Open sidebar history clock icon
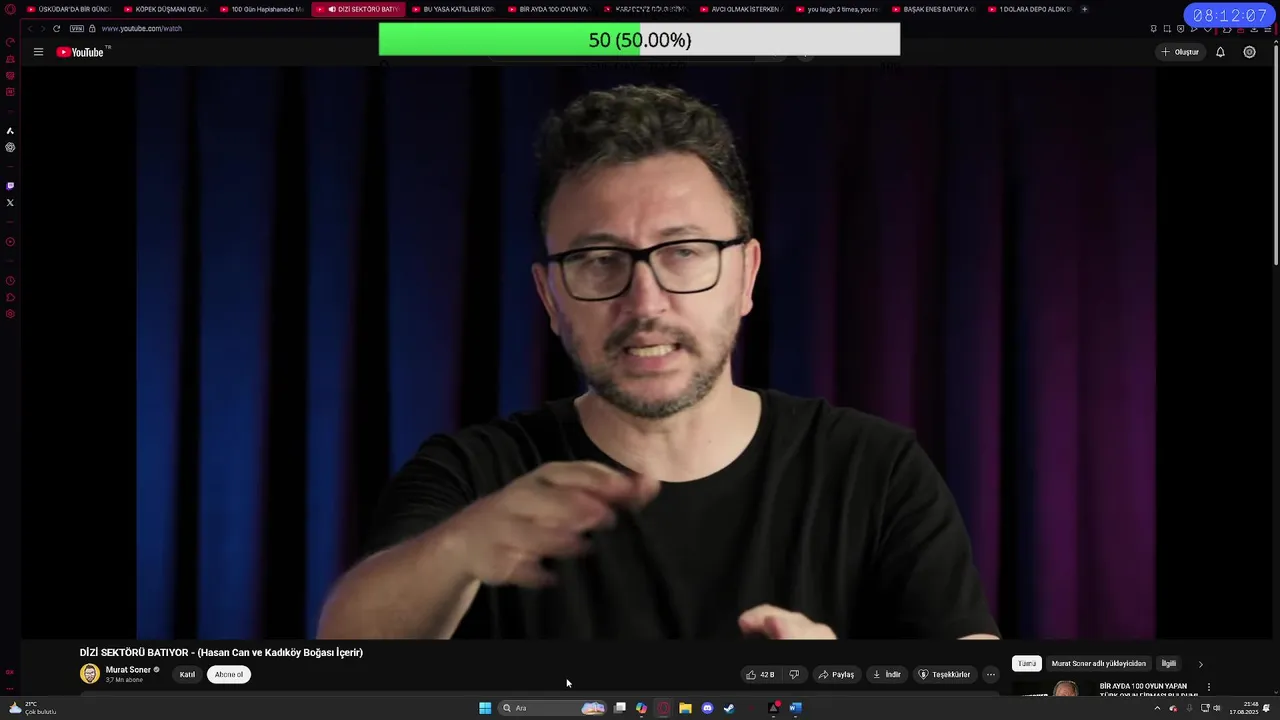1280x720 pixels. click(10, 281)
